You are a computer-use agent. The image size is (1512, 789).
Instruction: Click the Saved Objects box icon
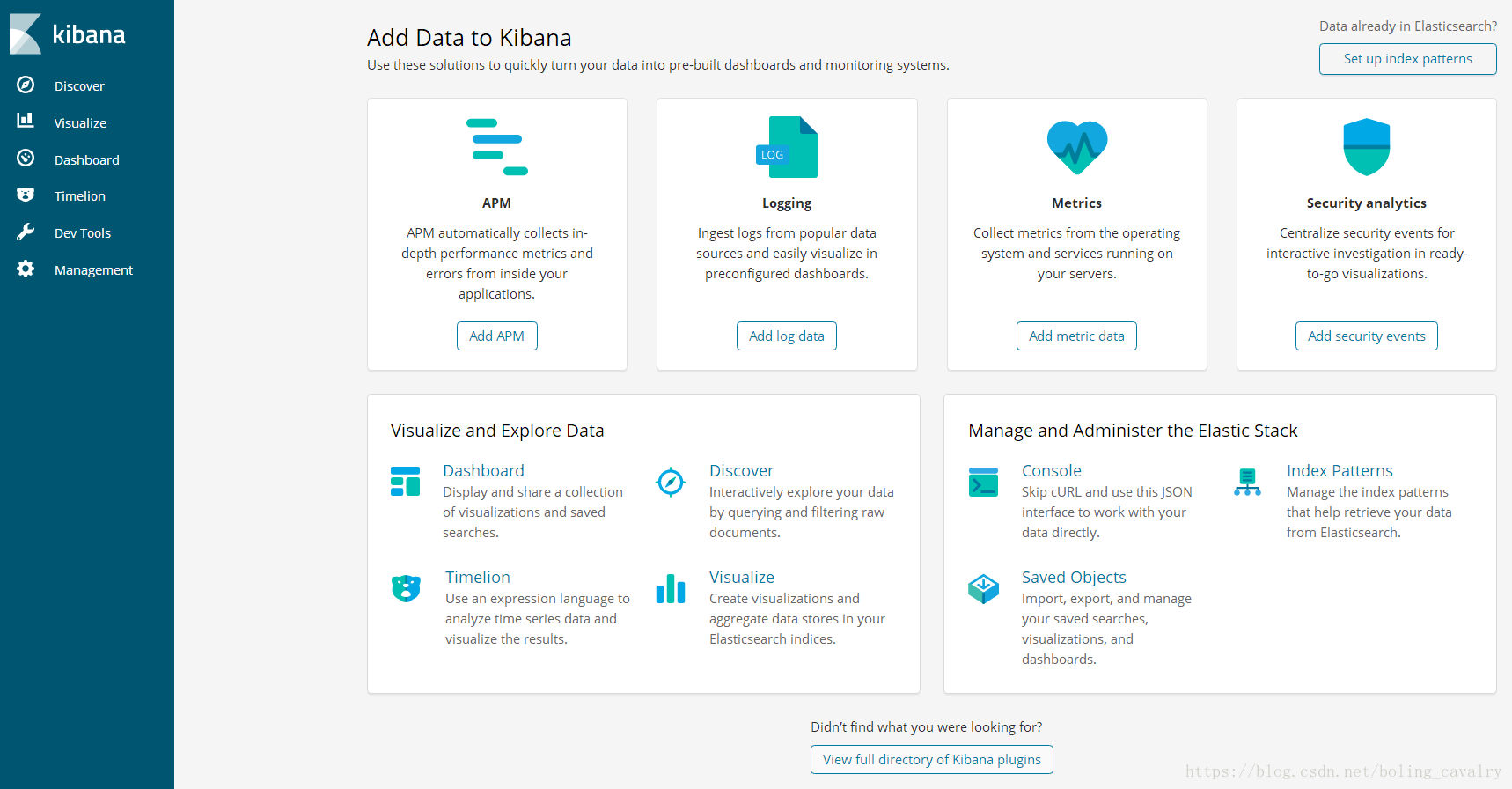(983, 588)
